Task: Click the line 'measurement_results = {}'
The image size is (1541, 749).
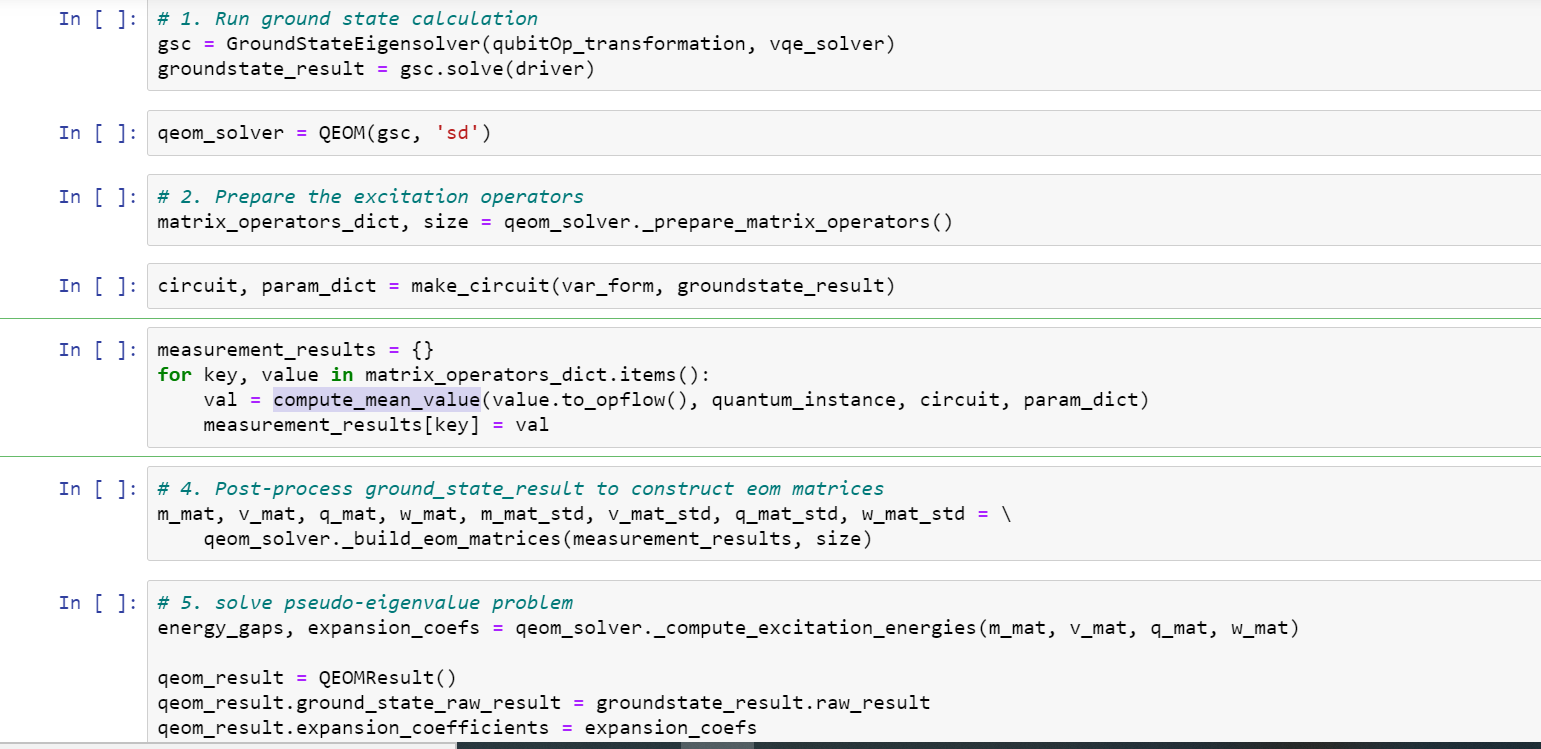Action: (x=296, y=349)
